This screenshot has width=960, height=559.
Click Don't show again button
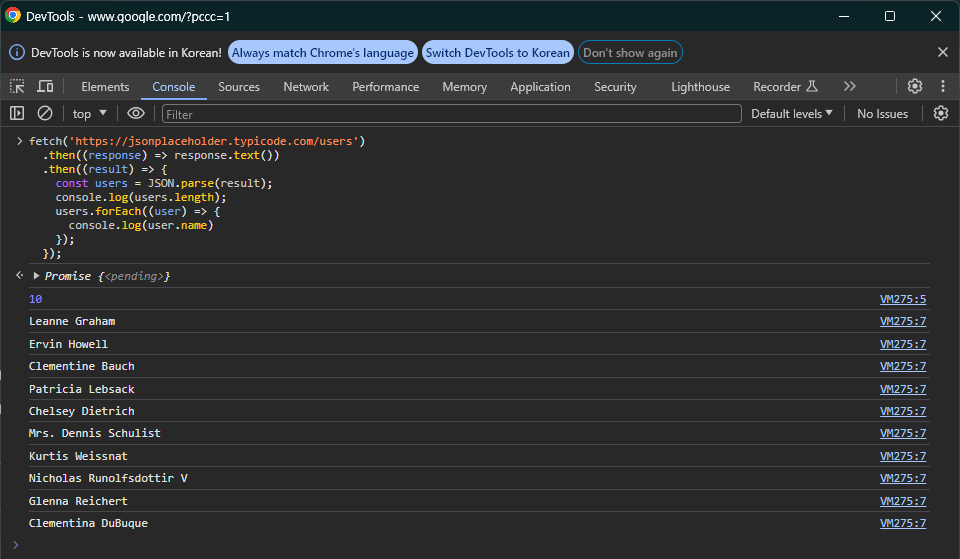(630, 53)
